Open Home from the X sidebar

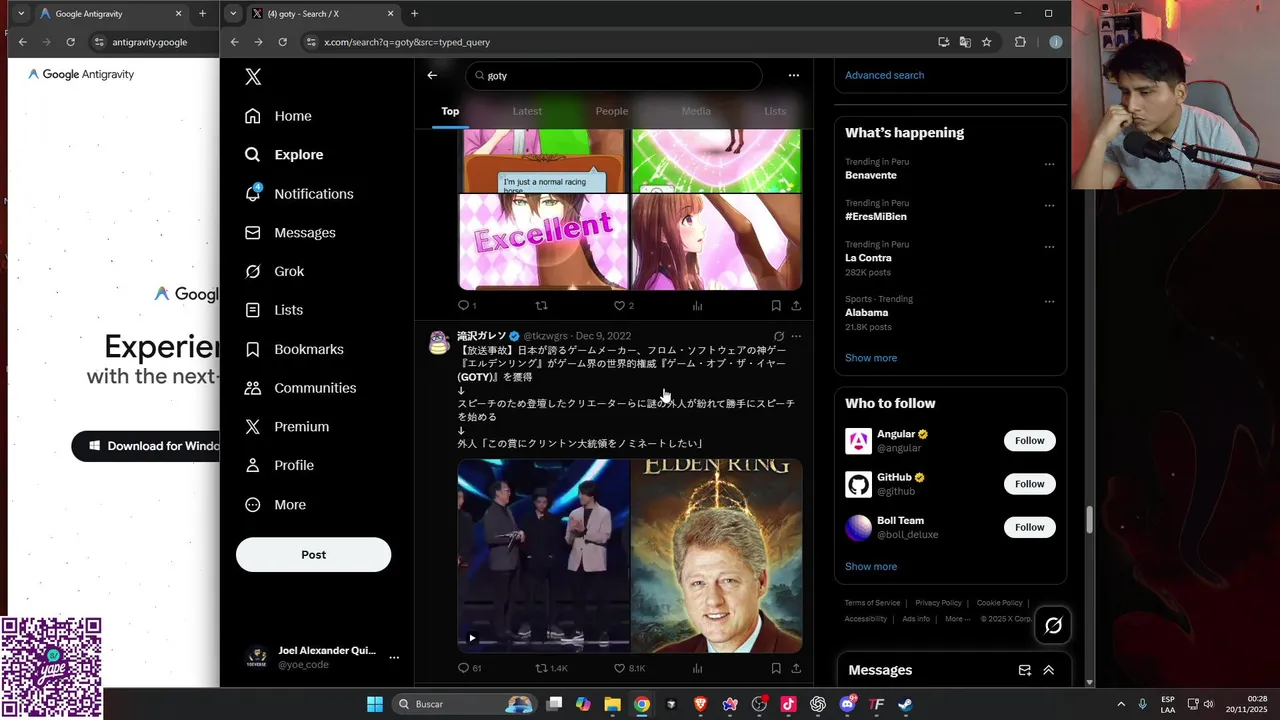[279, 116]
